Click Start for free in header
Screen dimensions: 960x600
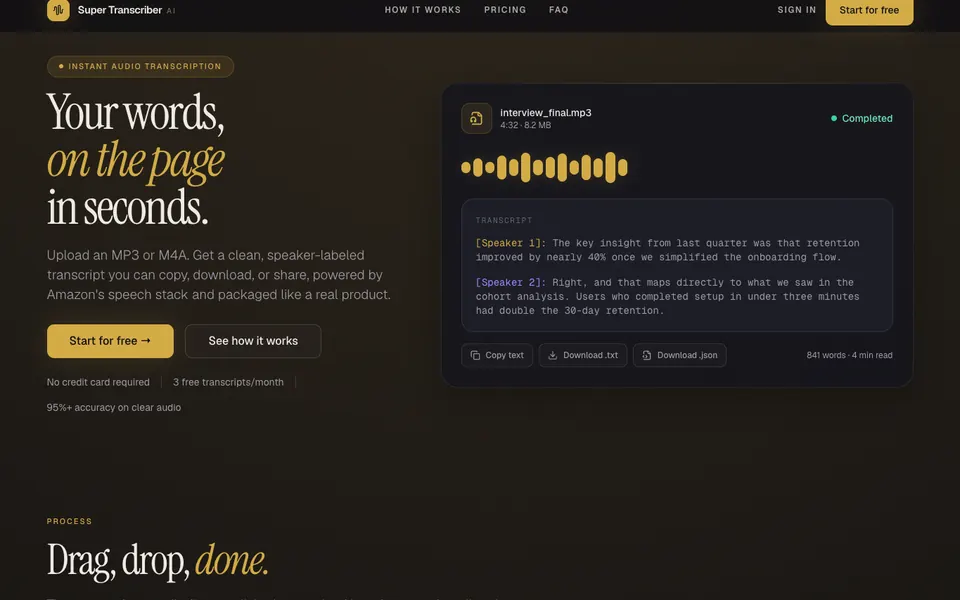[x=869, y=10]
